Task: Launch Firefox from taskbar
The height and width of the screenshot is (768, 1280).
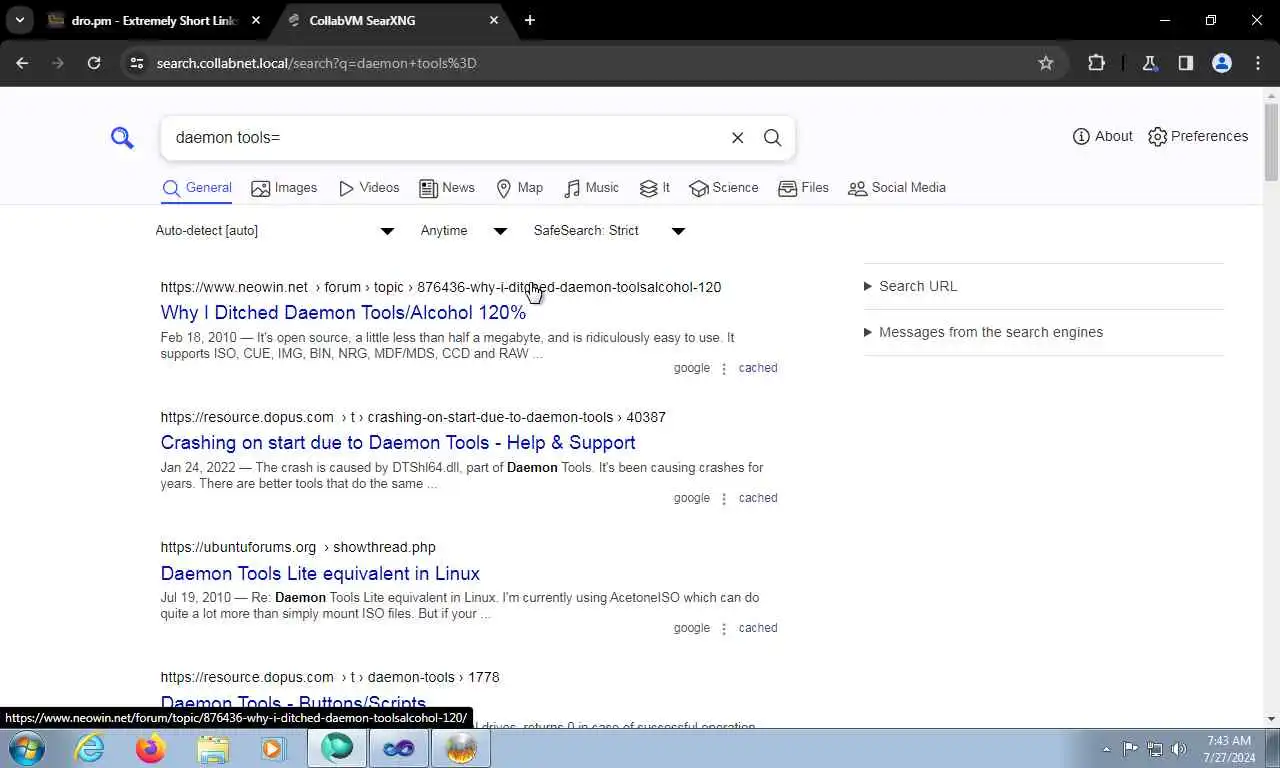Action: tap(151, 748)
